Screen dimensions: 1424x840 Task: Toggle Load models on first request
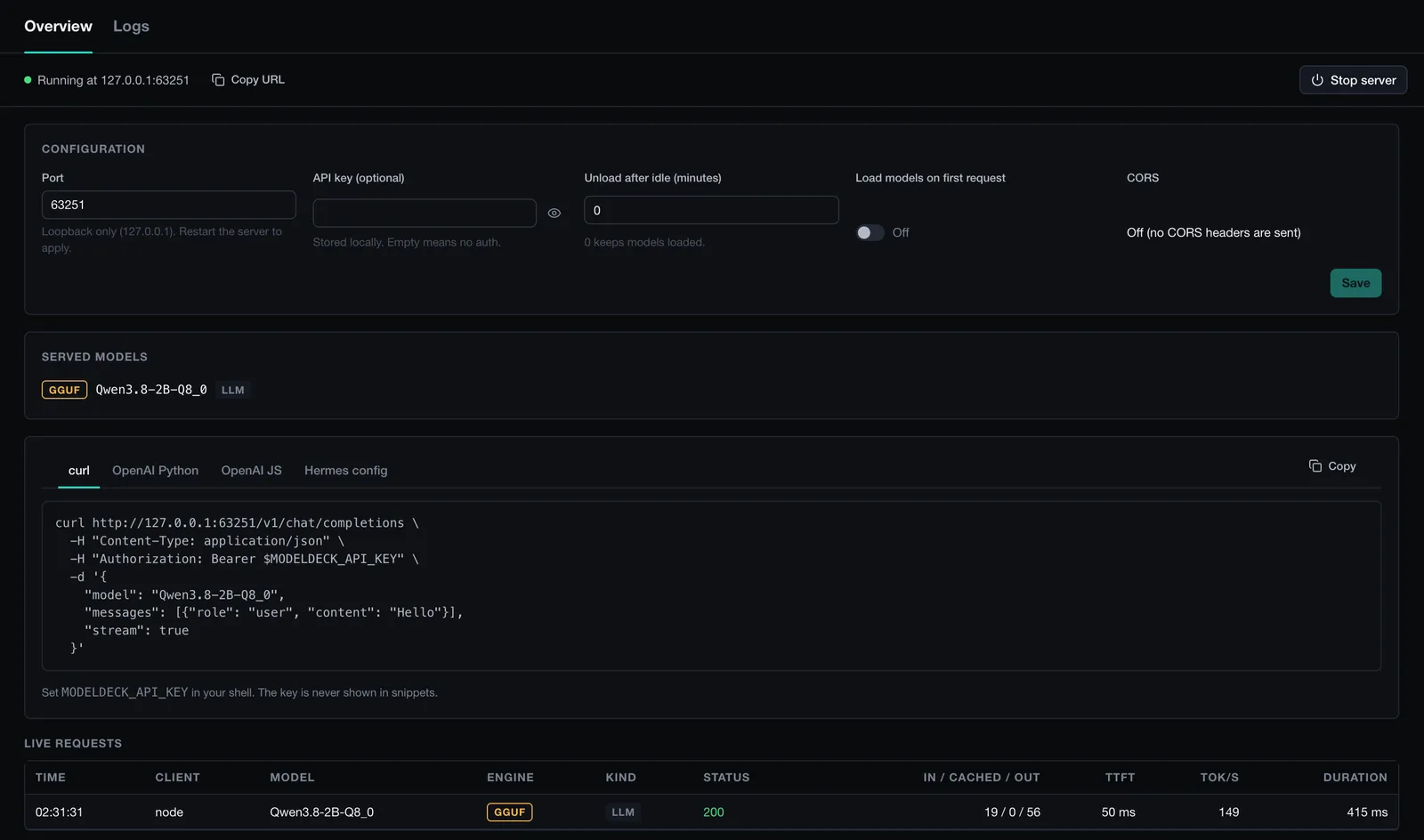pos(870,232)
